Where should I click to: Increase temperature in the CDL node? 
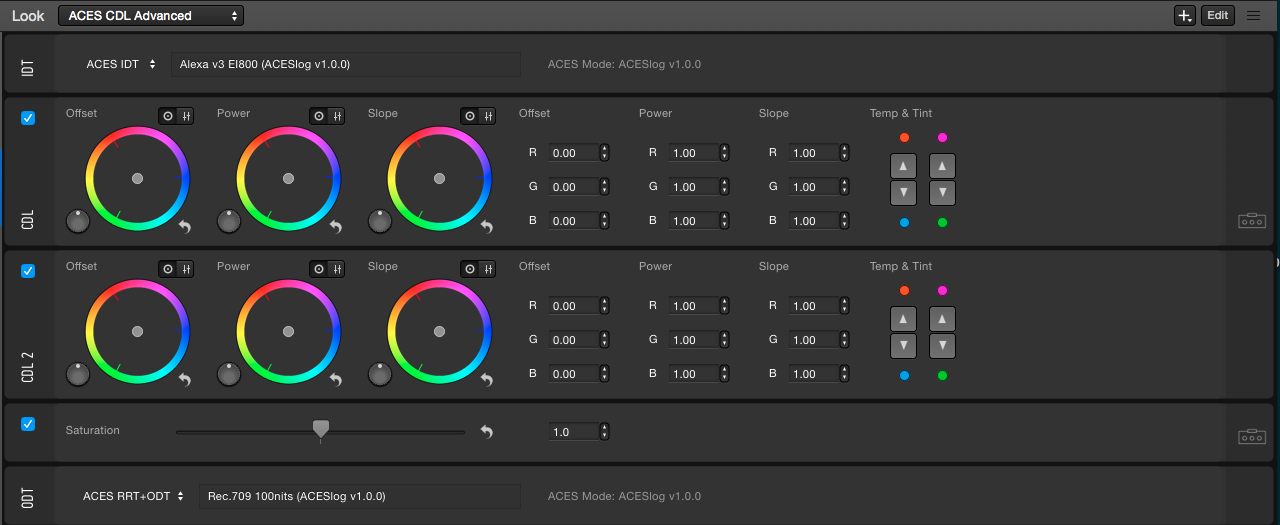pos(903,166)
